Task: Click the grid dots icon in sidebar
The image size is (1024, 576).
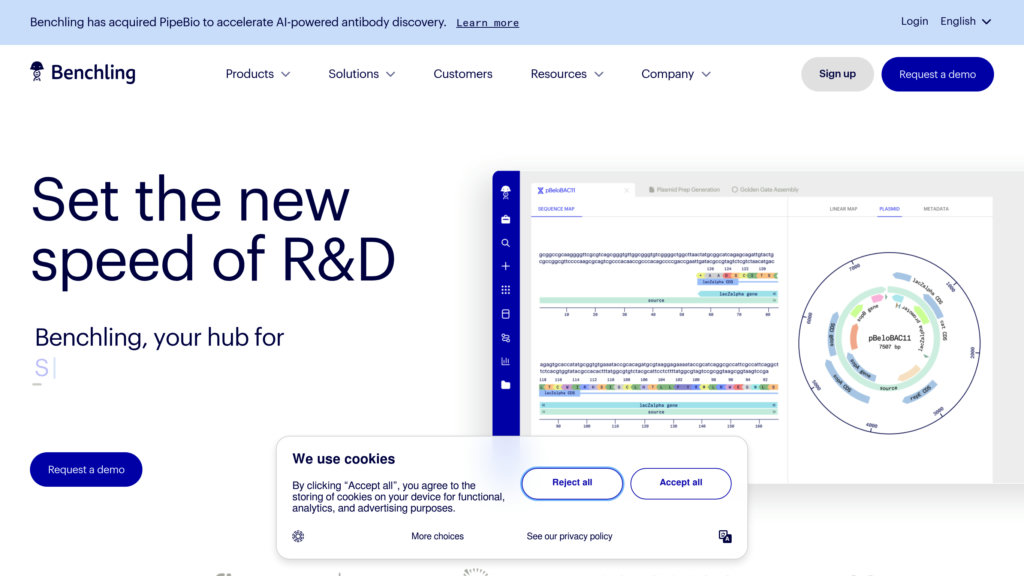Action: 506,290
